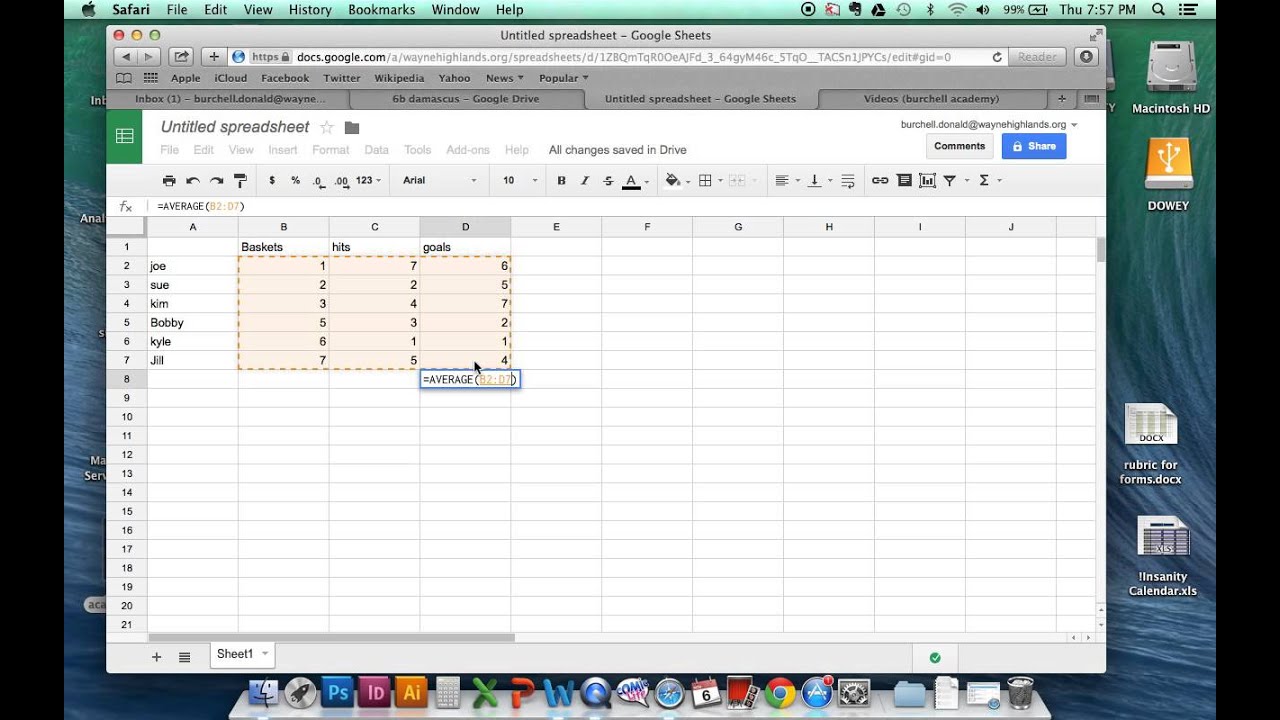Open Safari Popular bookmarks dropdown
This screenshot has height=720, width=1280.
pos(563,78)
